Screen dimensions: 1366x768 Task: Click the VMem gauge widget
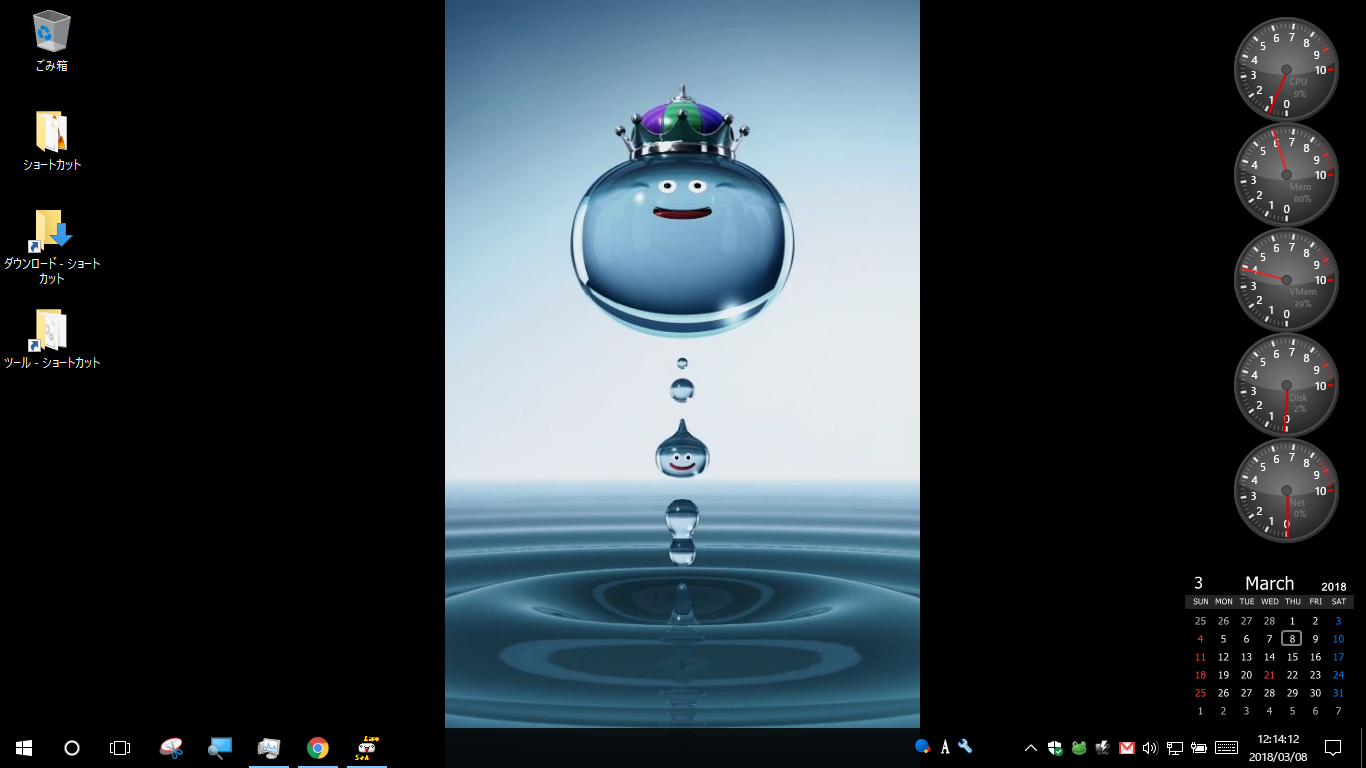point(1286,280)
